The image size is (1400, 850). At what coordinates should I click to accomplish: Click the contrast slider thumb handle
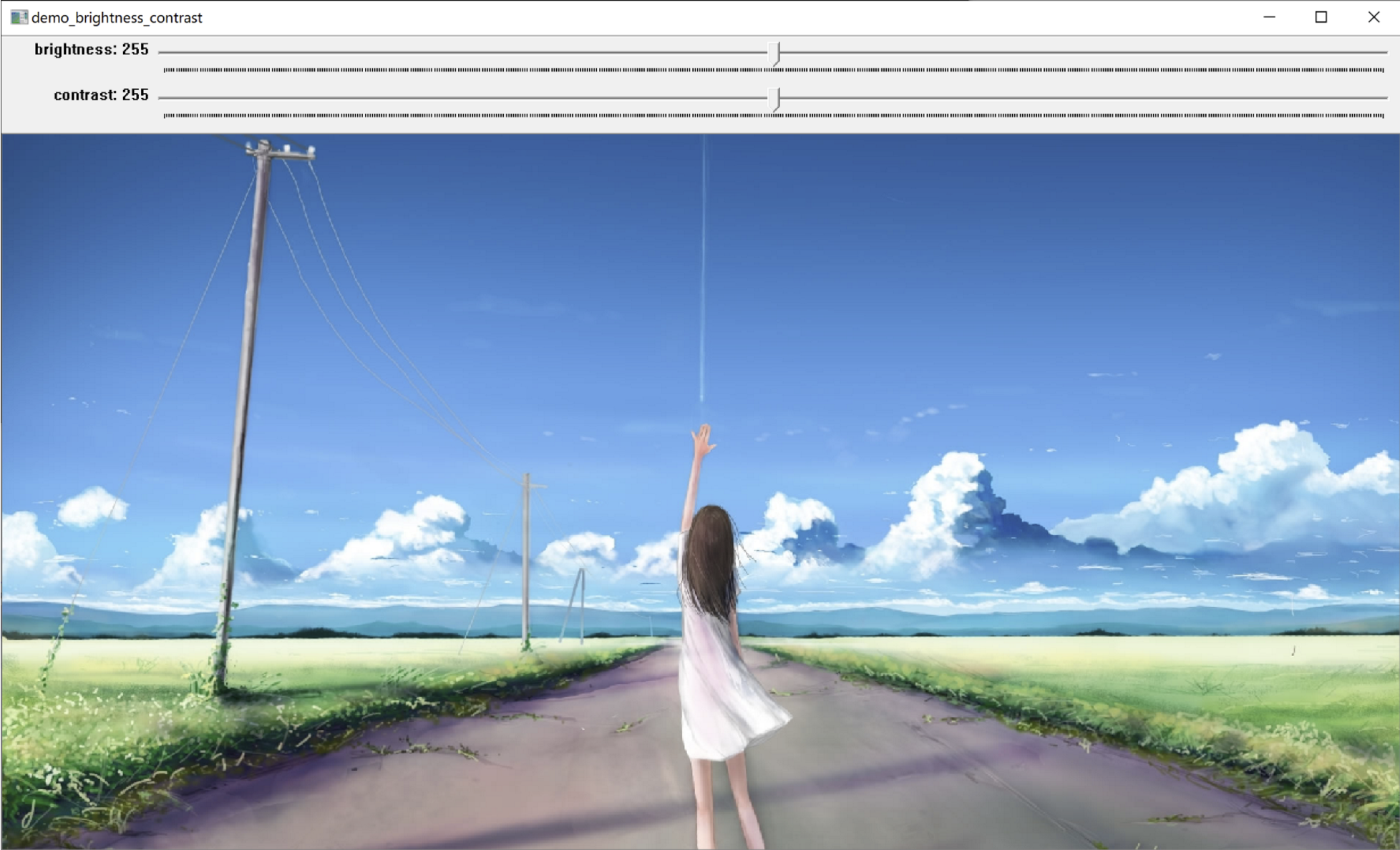coord(774,99)
